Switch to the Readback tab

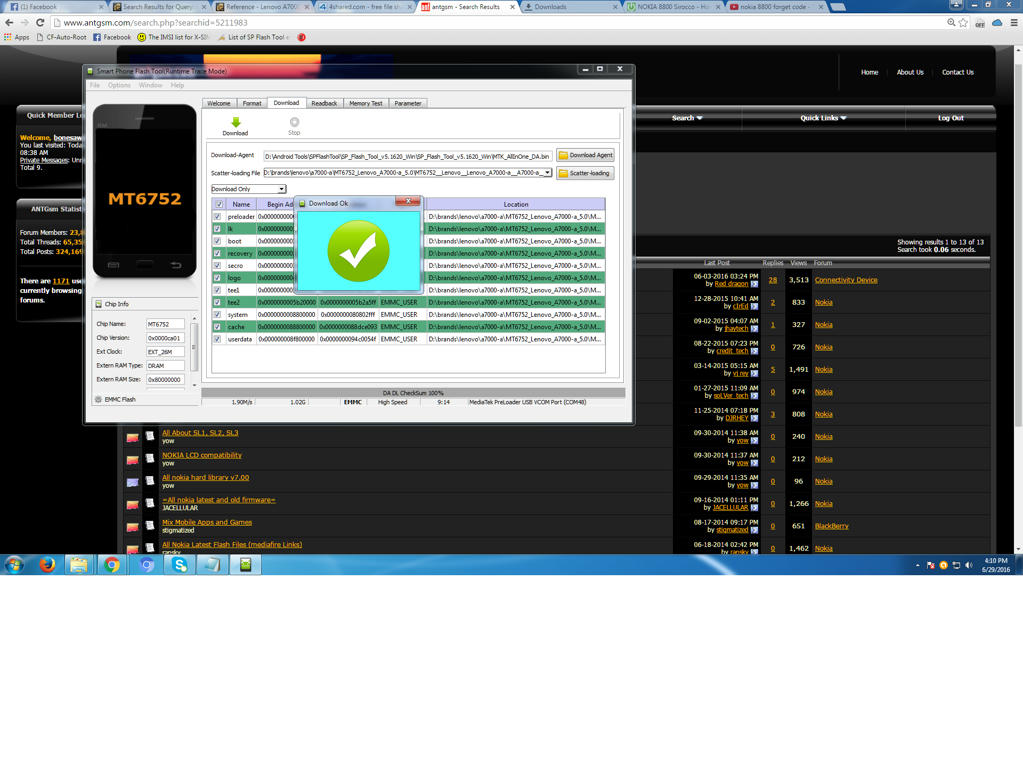[x=324, y=103]
